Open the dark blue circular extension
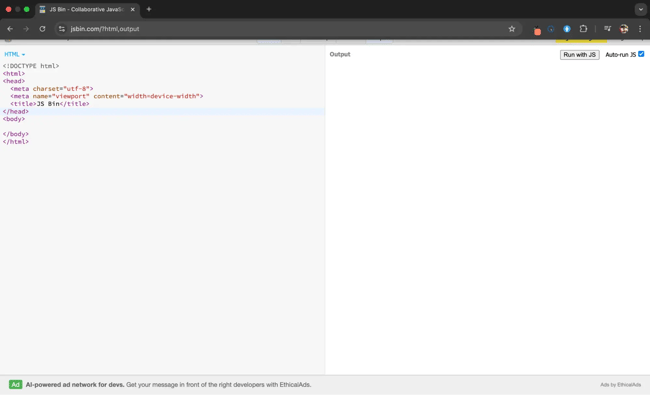The image size is (650, 395). tap(551, 29)
